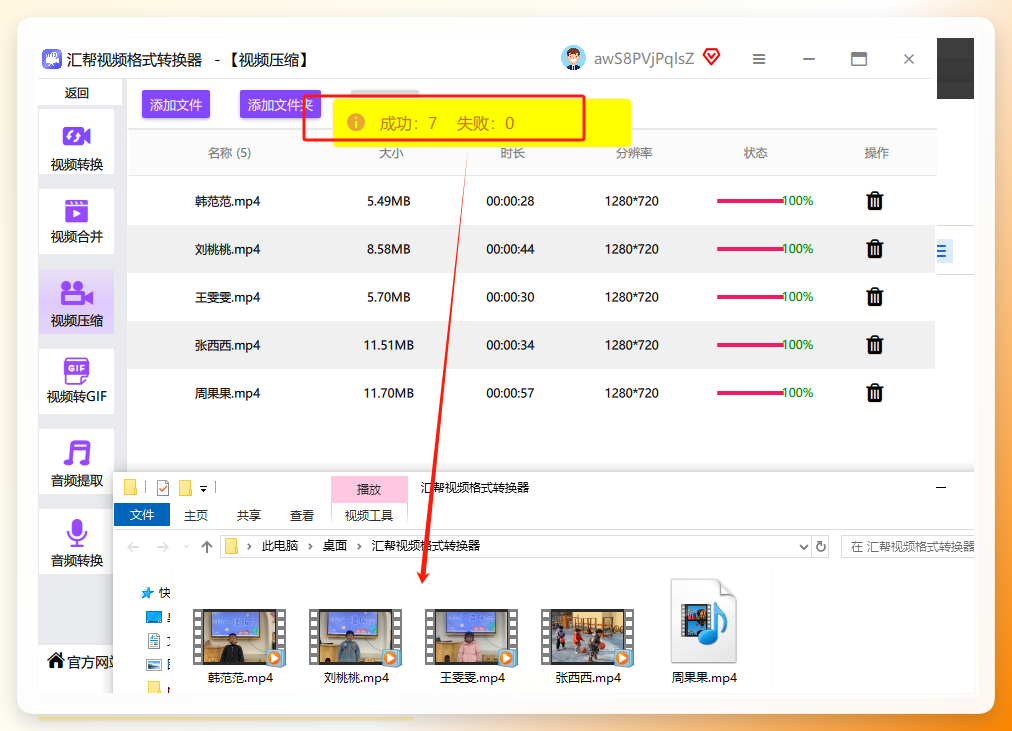
Task: Click progress bar of 韩范范.mp4
Action: [749, 201]
